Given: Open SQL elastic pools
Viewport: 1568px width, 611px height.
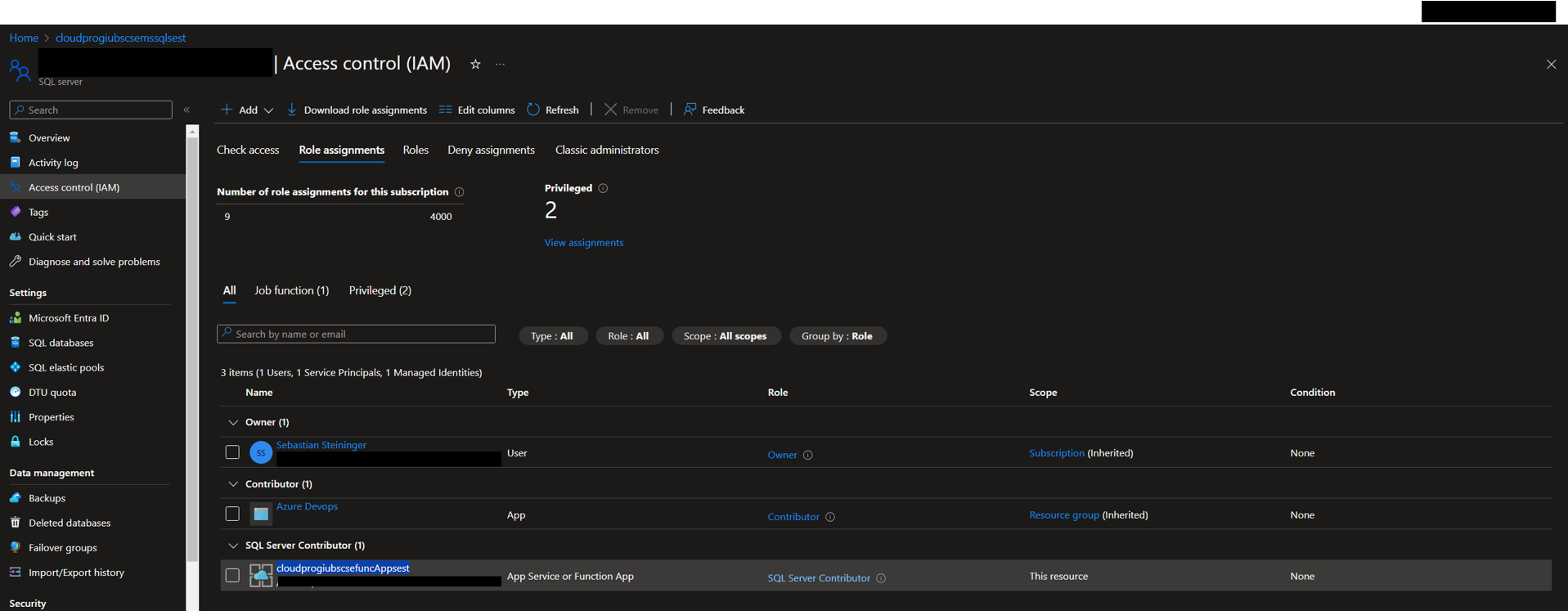Looking at the screenshot, I should 66,367.
